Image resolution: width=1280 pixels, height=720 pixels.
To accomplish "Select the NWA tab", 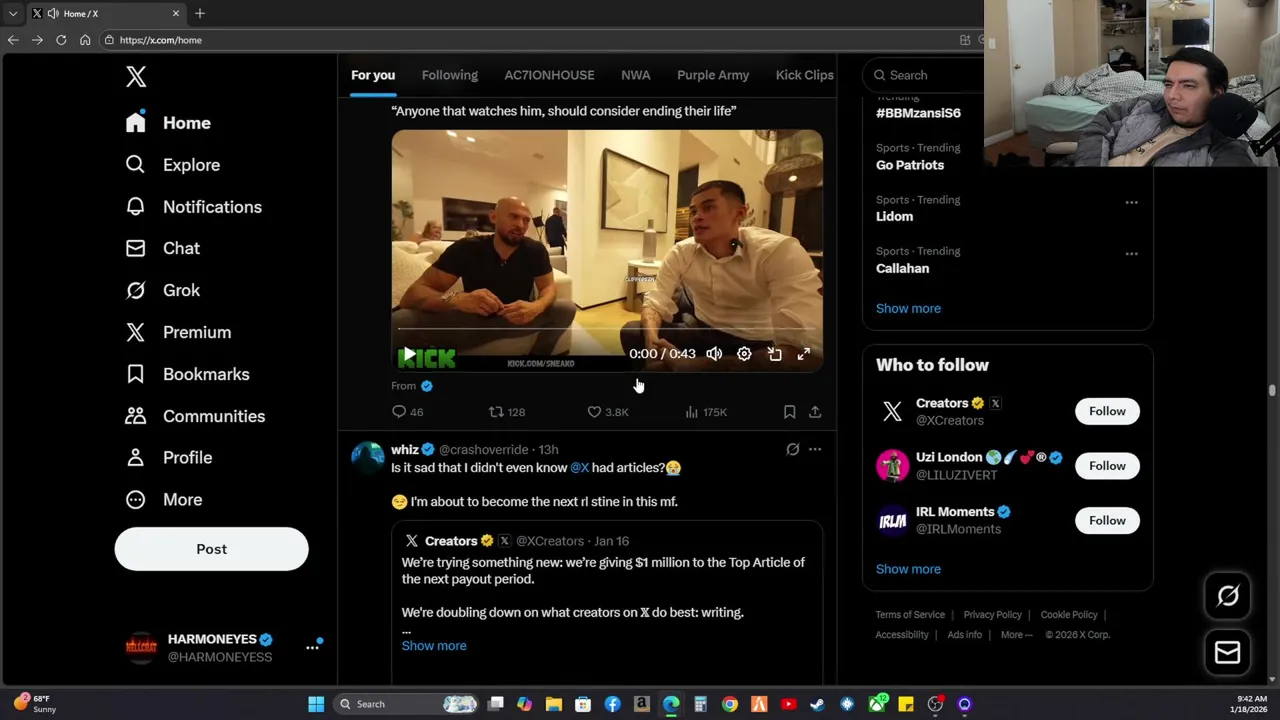I will [x=636, y=75].
